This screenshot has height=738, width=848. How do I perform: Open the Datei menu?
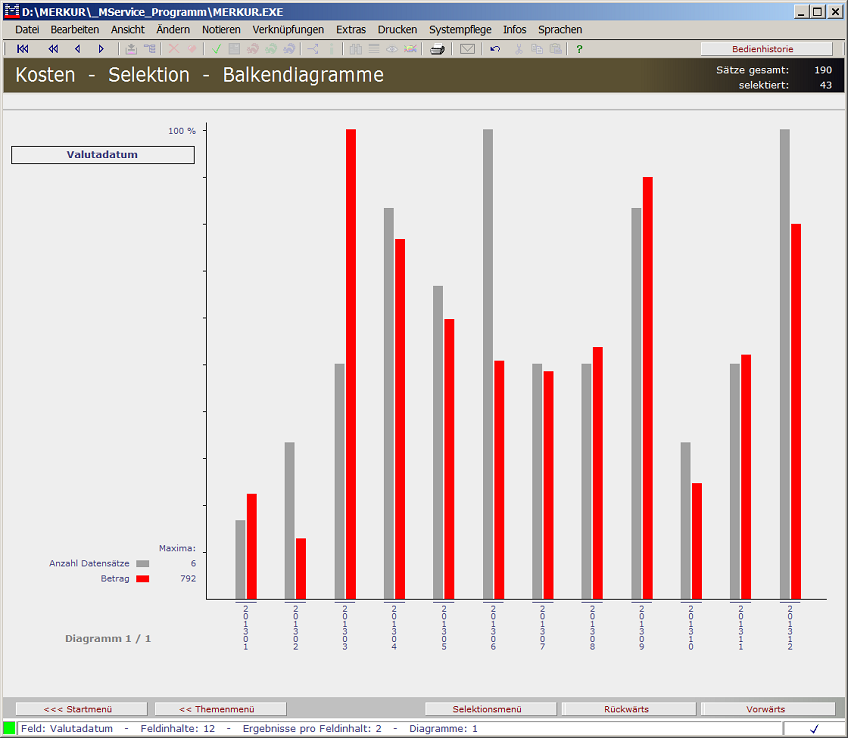pos(27,30)
